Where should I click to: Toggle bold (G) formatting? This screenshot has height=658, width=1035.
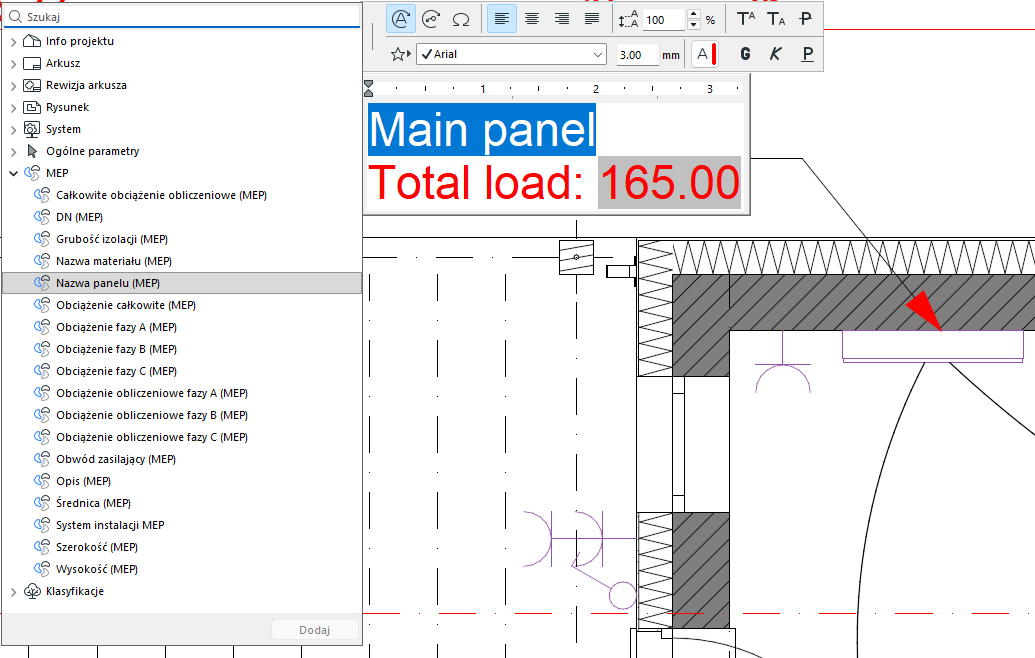point(745,54)
